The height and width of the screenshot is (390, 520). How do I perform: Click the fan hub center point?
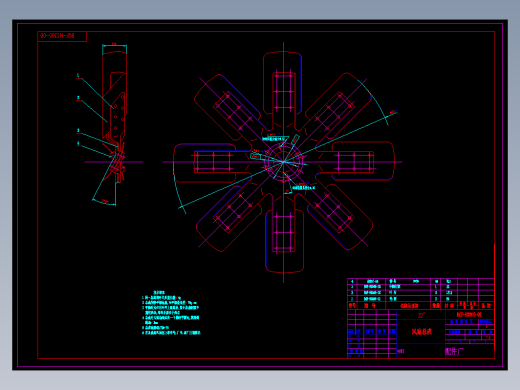click(283, 162)
